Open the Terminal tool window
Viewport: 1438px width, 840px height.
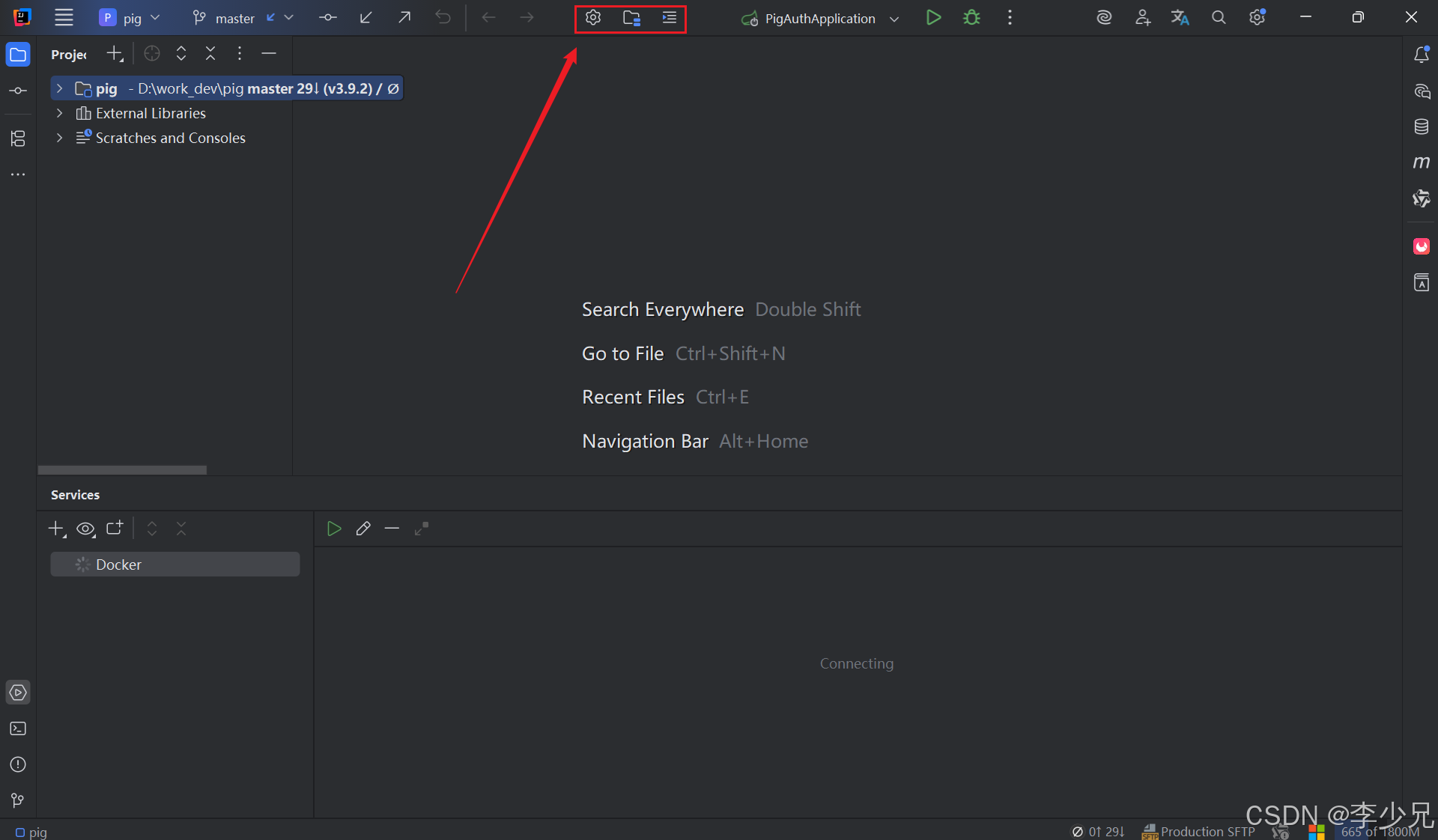pos(18,728)
